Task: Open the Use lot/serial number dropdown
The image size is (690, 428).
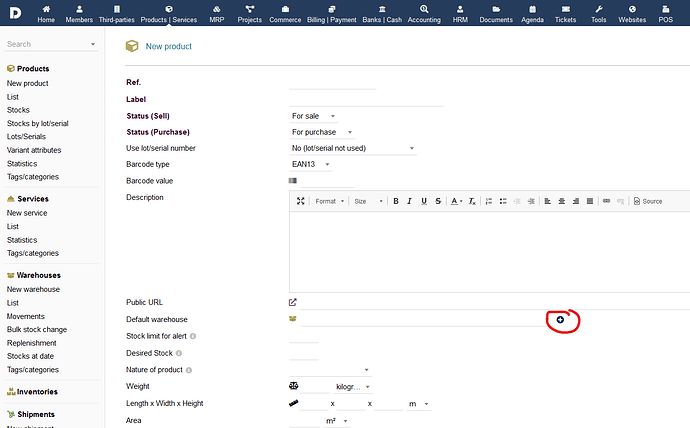Action: [x=353, y=148]
